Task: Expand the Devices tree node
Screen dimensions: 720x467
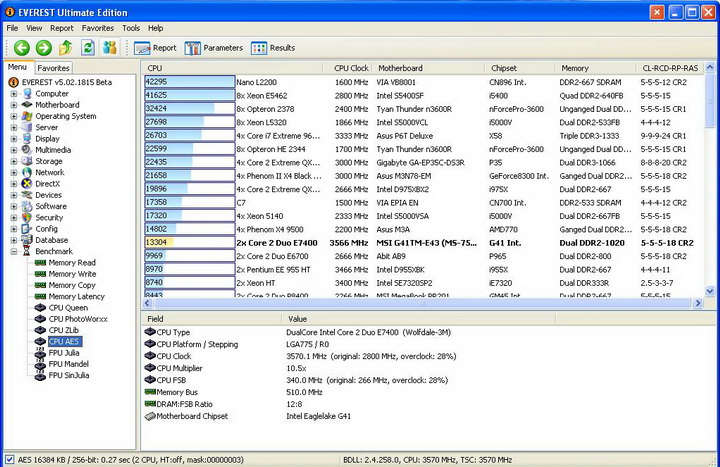Action: click(x=14, y=195)
